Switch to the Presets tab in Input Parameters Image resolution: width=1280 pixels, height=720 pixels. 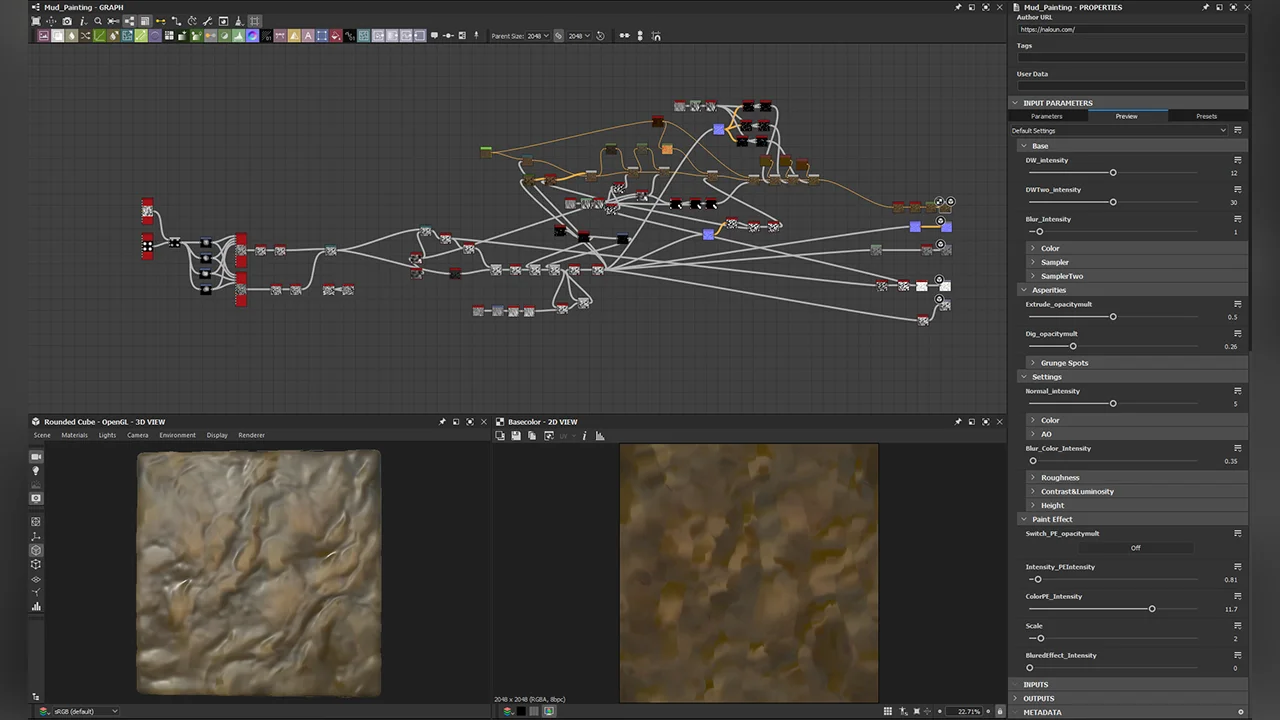coord(1207,116)
